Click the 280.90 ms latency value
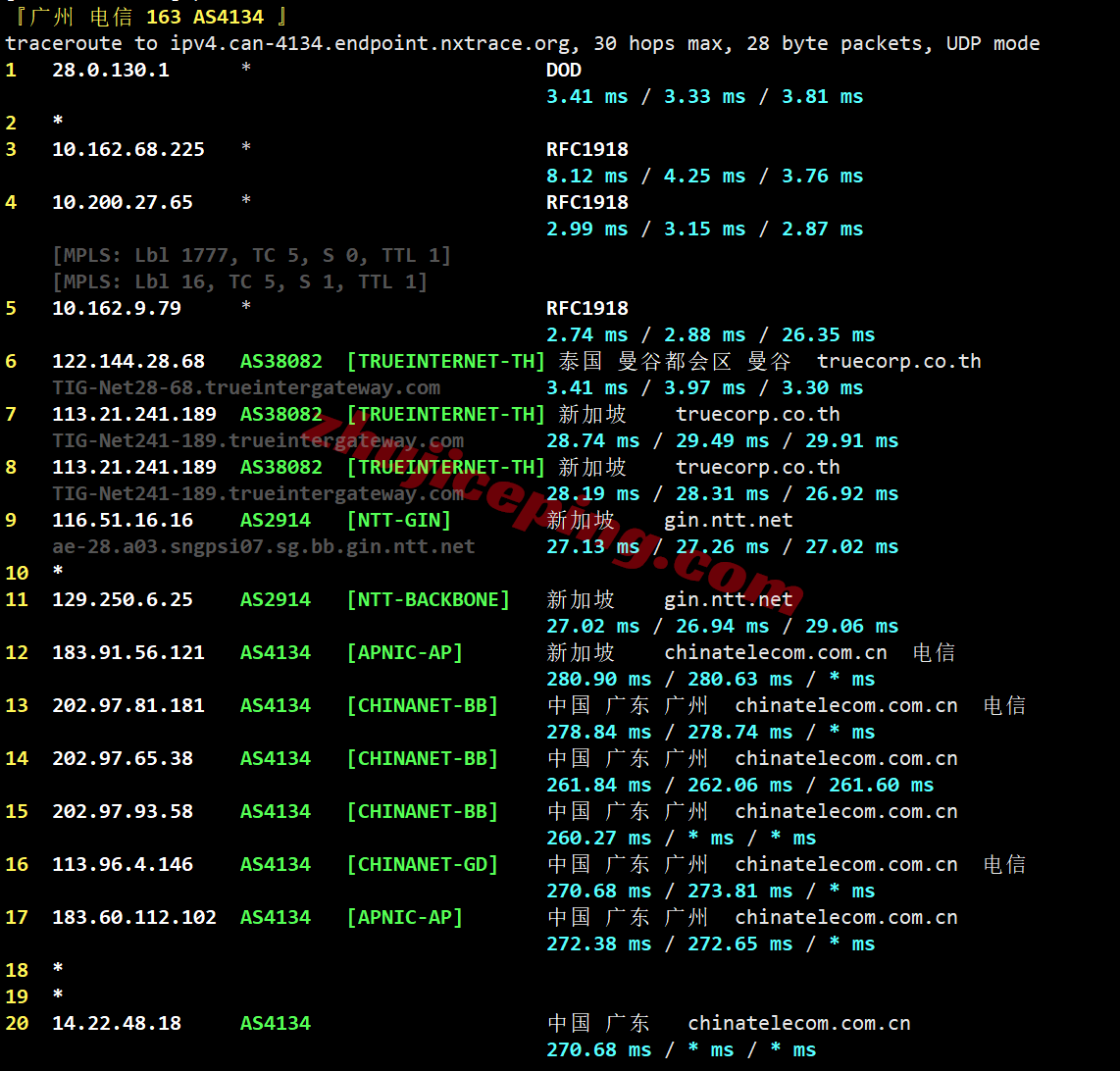Viewport: 1120px width, 1071px height. (598, 679)
